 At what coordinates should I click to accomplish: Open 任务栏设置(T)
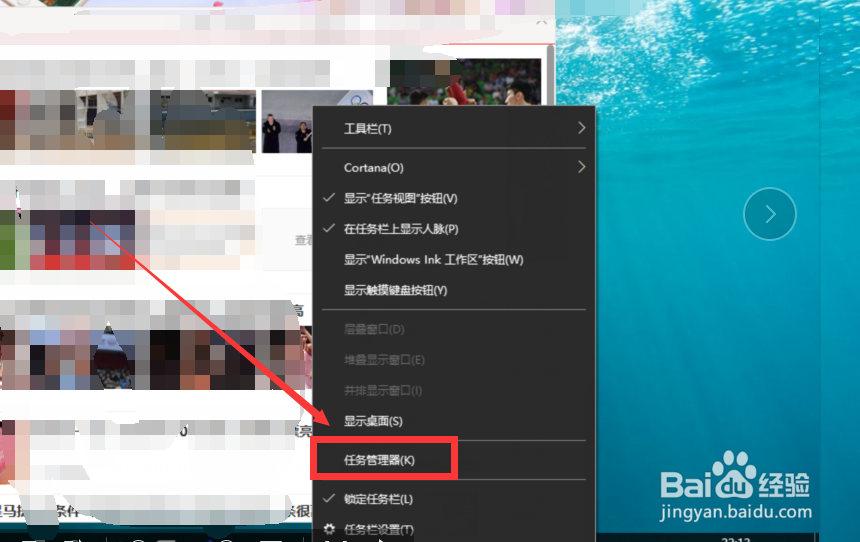[454, 529]
